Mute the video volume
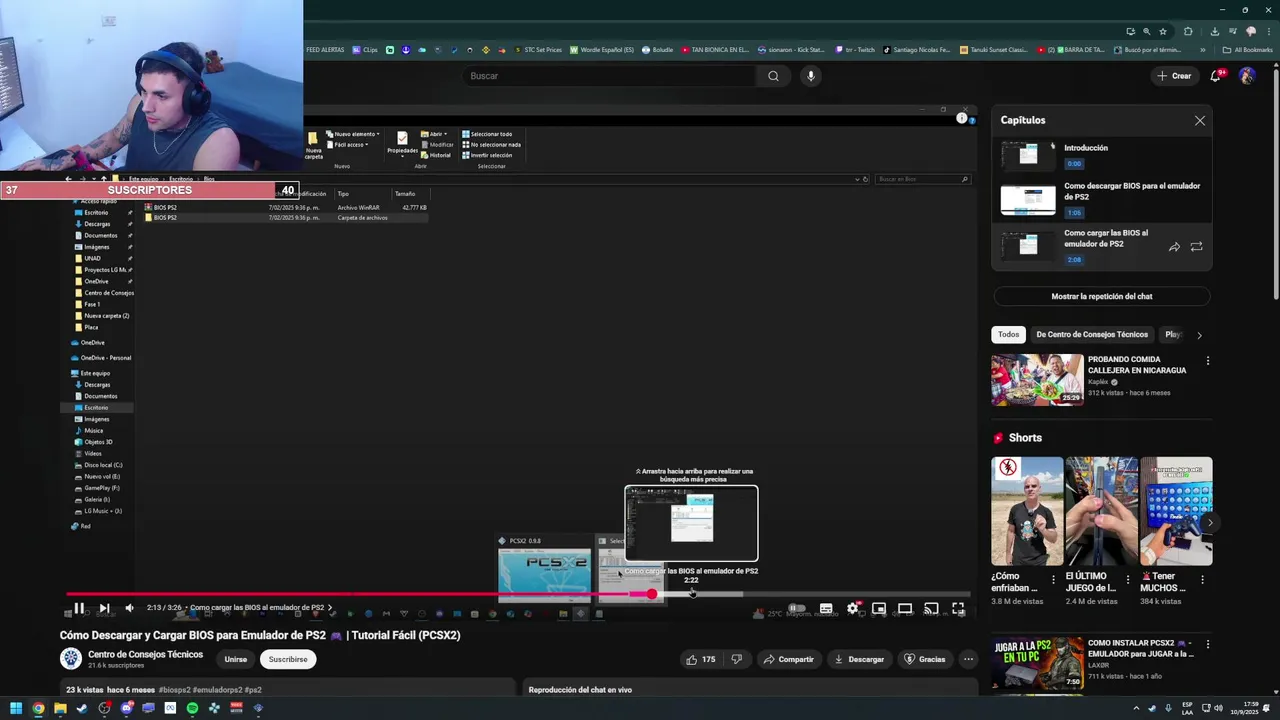1280x720 pixels. pyautogui.click(x=129, y=608)
